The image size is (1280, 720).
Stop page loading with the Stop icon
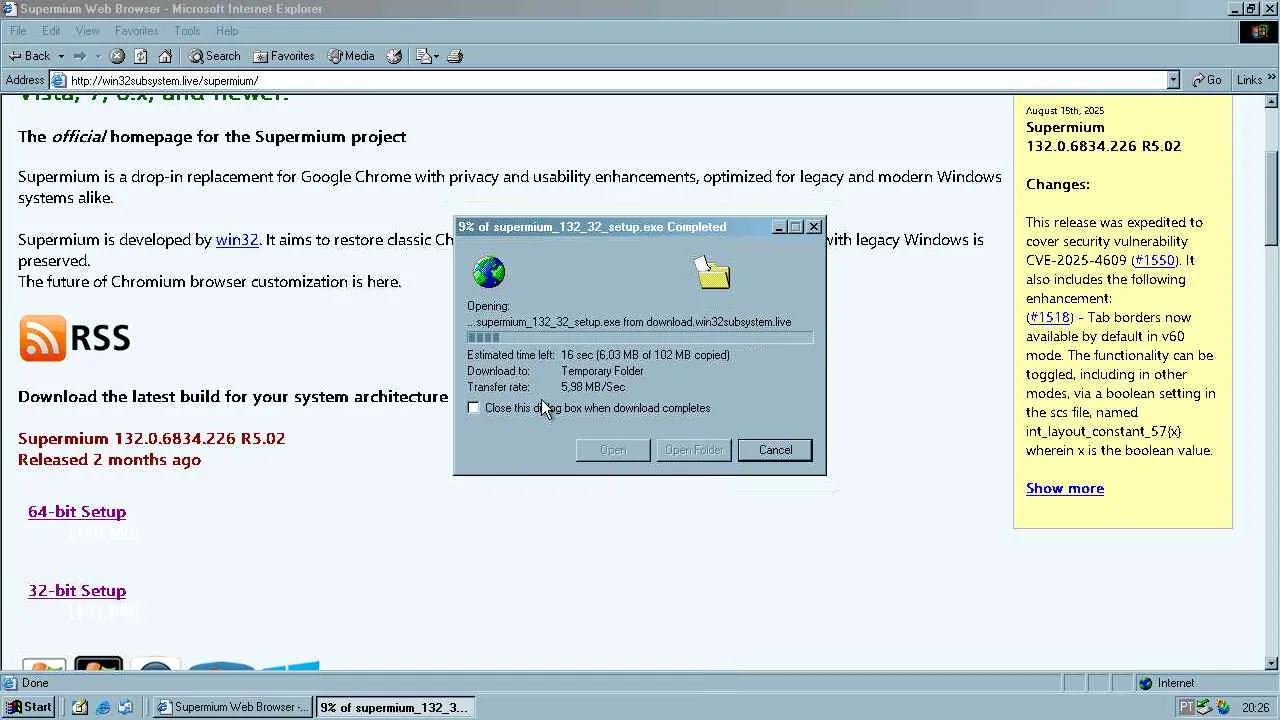coord(117,56)
